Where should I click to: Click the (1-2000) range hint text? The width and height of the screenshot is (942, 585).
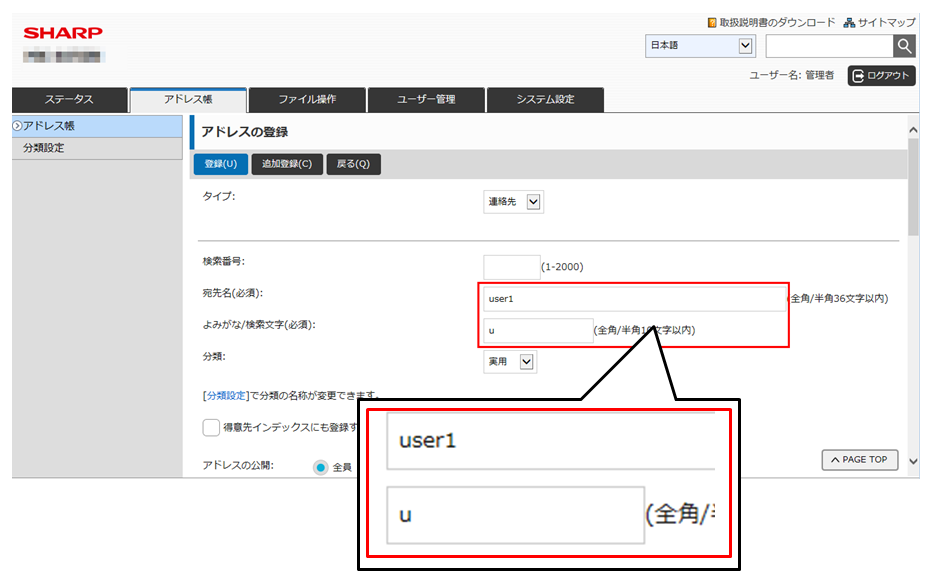coord(562,267)
